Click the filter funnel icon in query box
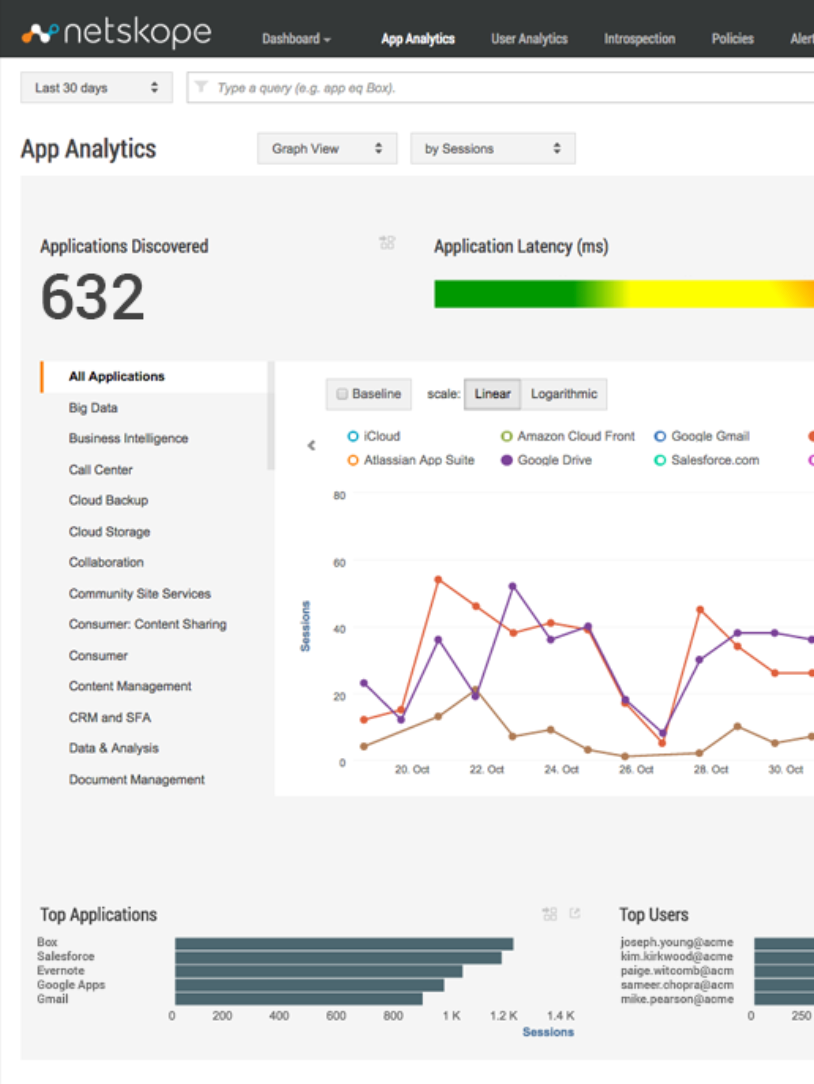 tap(201, 87)
